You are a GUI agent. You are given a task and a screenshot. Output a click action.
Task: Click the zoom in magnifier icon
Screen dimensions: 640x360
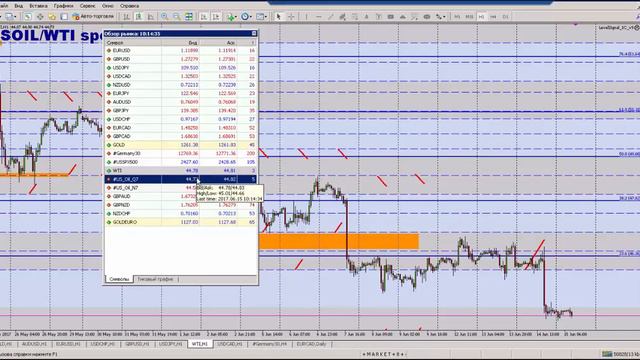pyautogui.click(x=164, y=16)
